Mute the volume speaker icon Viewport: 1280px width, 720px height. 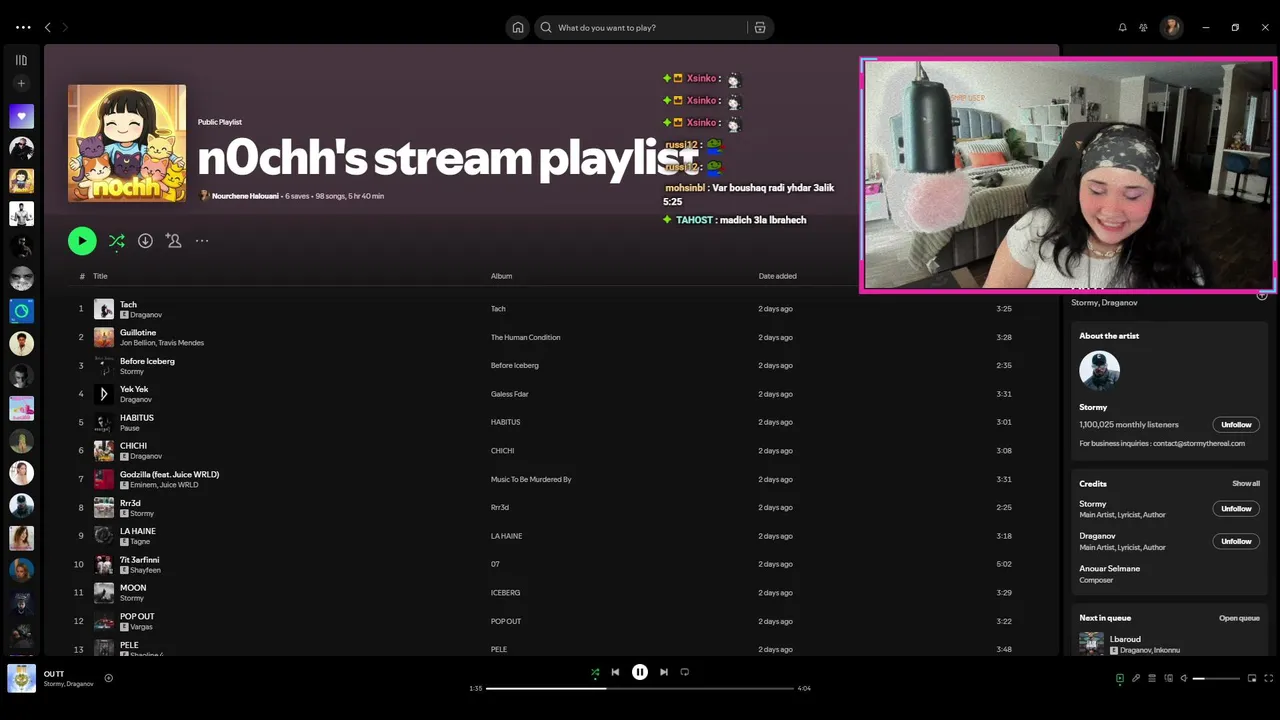click(x=1184, y=679)
